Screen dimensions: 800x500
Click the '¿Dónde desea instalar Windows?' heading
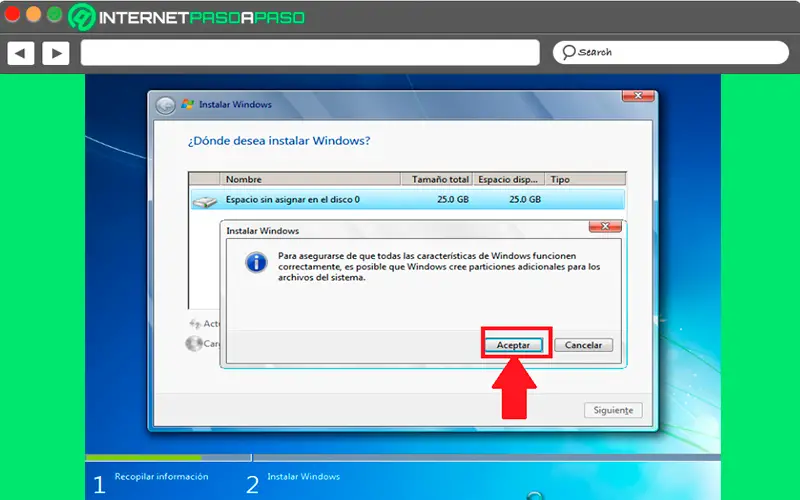click(x=279, y=141)
